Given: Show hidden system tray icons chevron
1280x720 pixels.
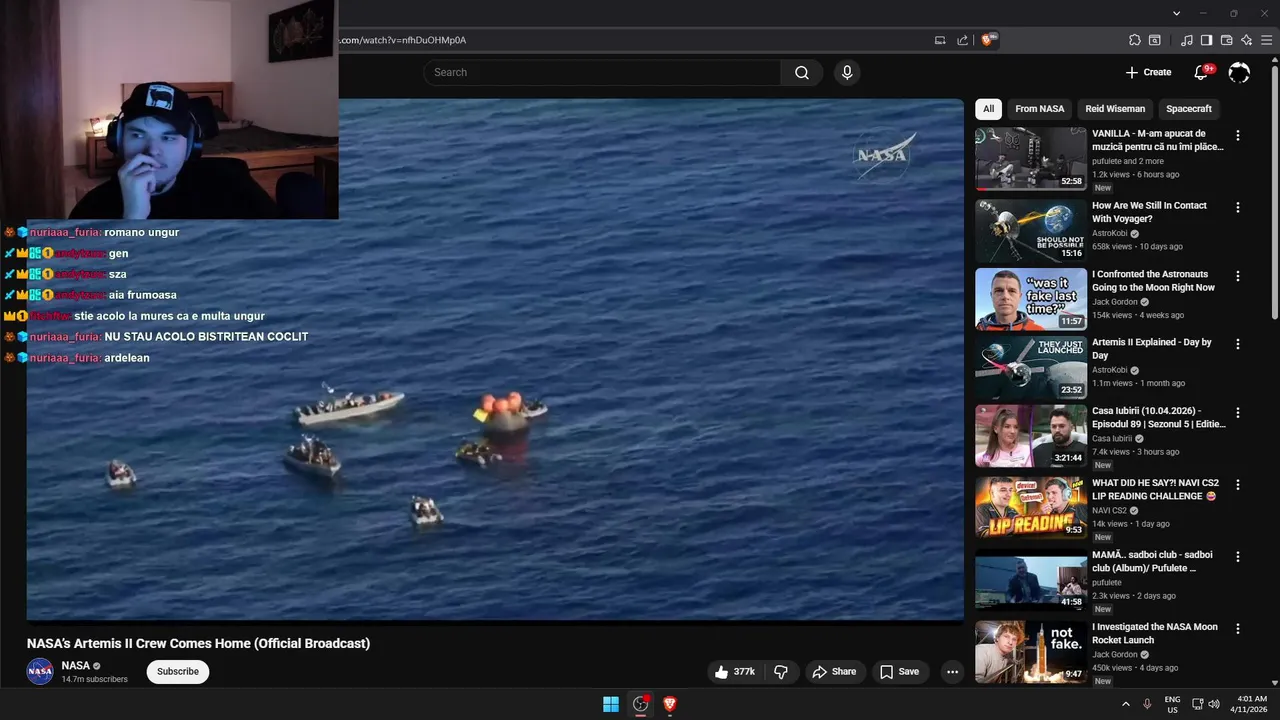Looking at the screenshot, I should pos(1125,704).
